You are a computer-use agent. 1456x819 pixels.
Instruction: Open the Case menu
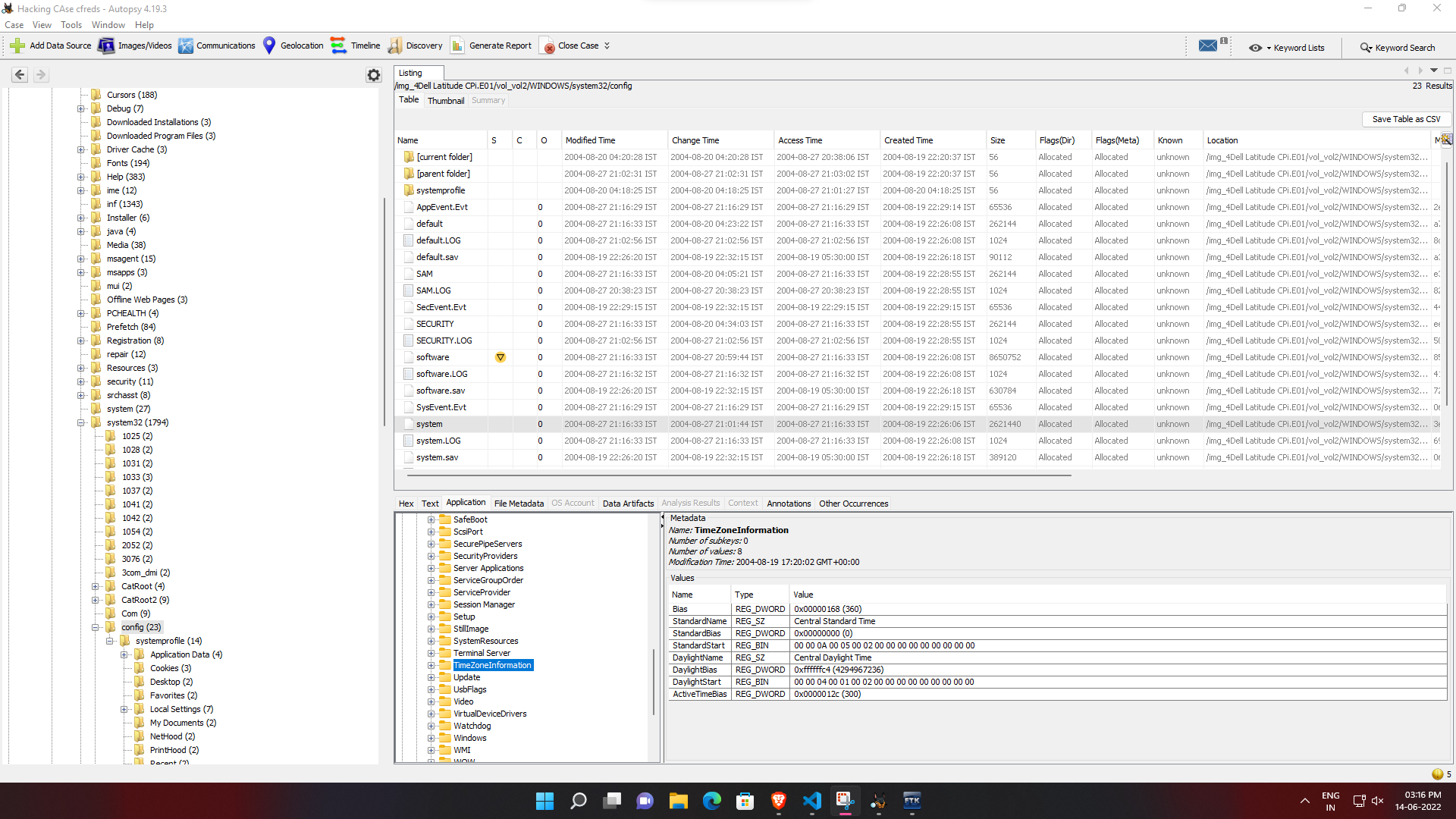14,25
